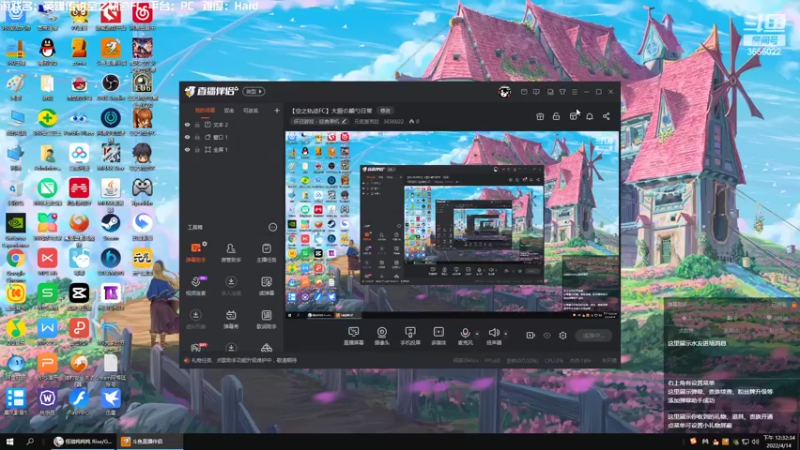
Task: Toggle the lock on 全屏 1 source
Action: (197, 150)
